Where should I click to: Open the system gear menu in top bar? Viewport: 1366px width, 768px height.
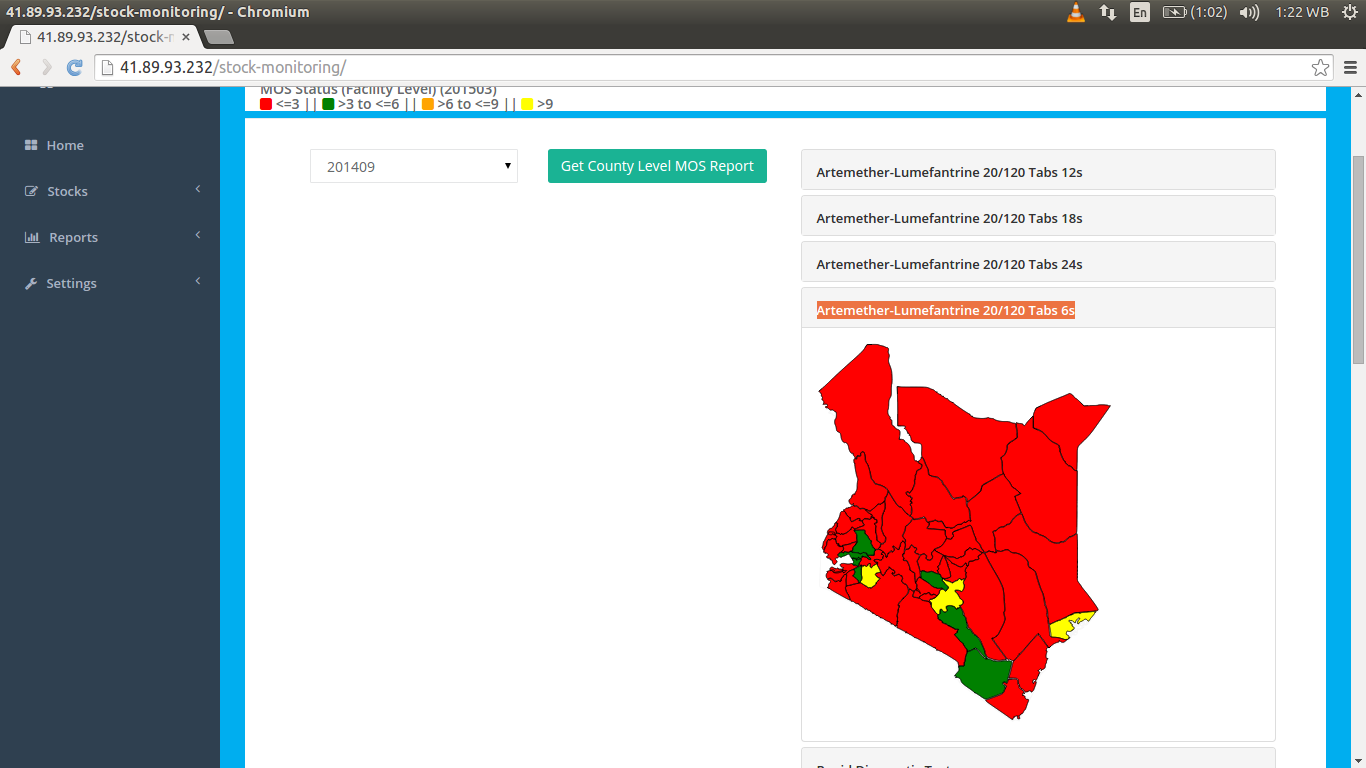pyautogui.click(x=1350, y=12)
